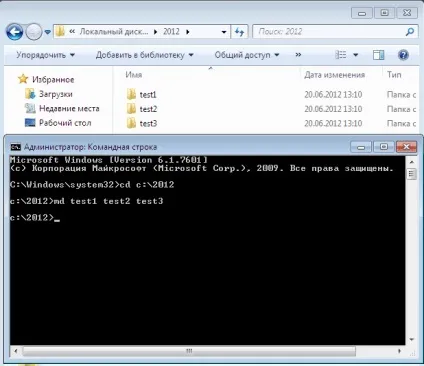Show more toolbar commands via chevrons
Viewport: 424px width, 366px height.
coord(298,55)
